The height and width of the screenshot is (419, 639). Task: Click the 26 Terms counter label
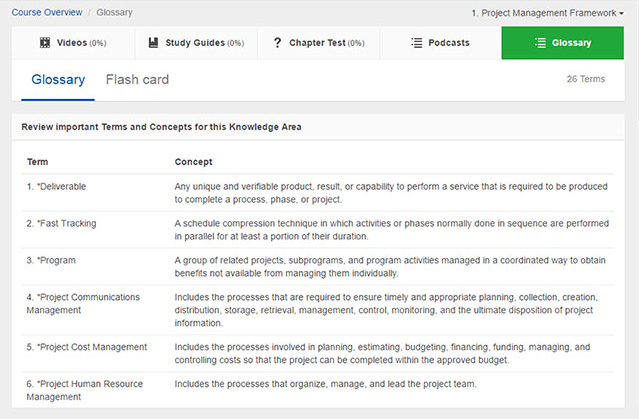[586, 79]
